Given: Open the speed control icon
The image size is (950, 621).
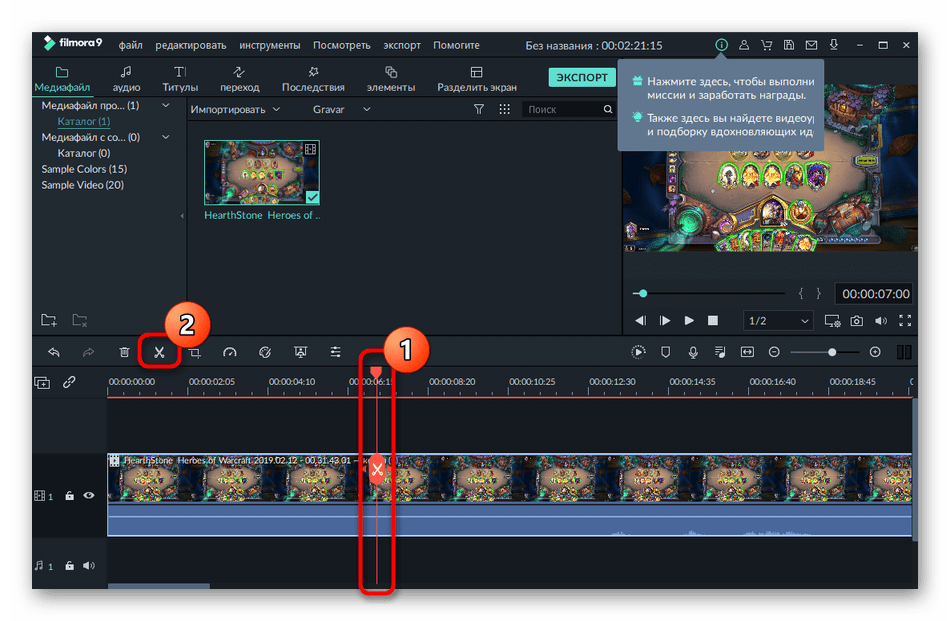Looking at the screenshot, I should (x=230, y=352).
